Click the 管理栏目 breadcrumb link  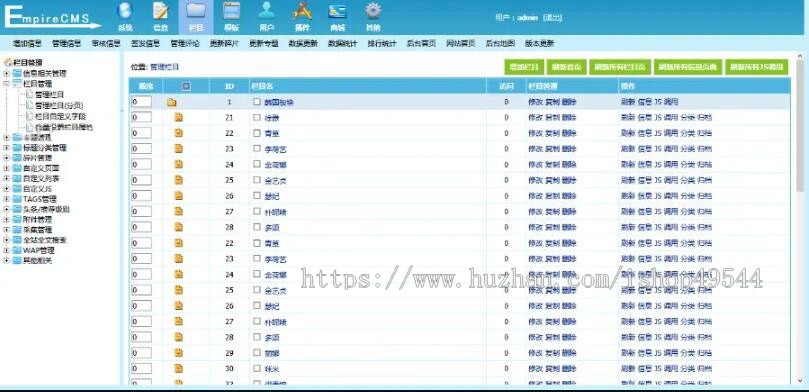coord(165,67)
